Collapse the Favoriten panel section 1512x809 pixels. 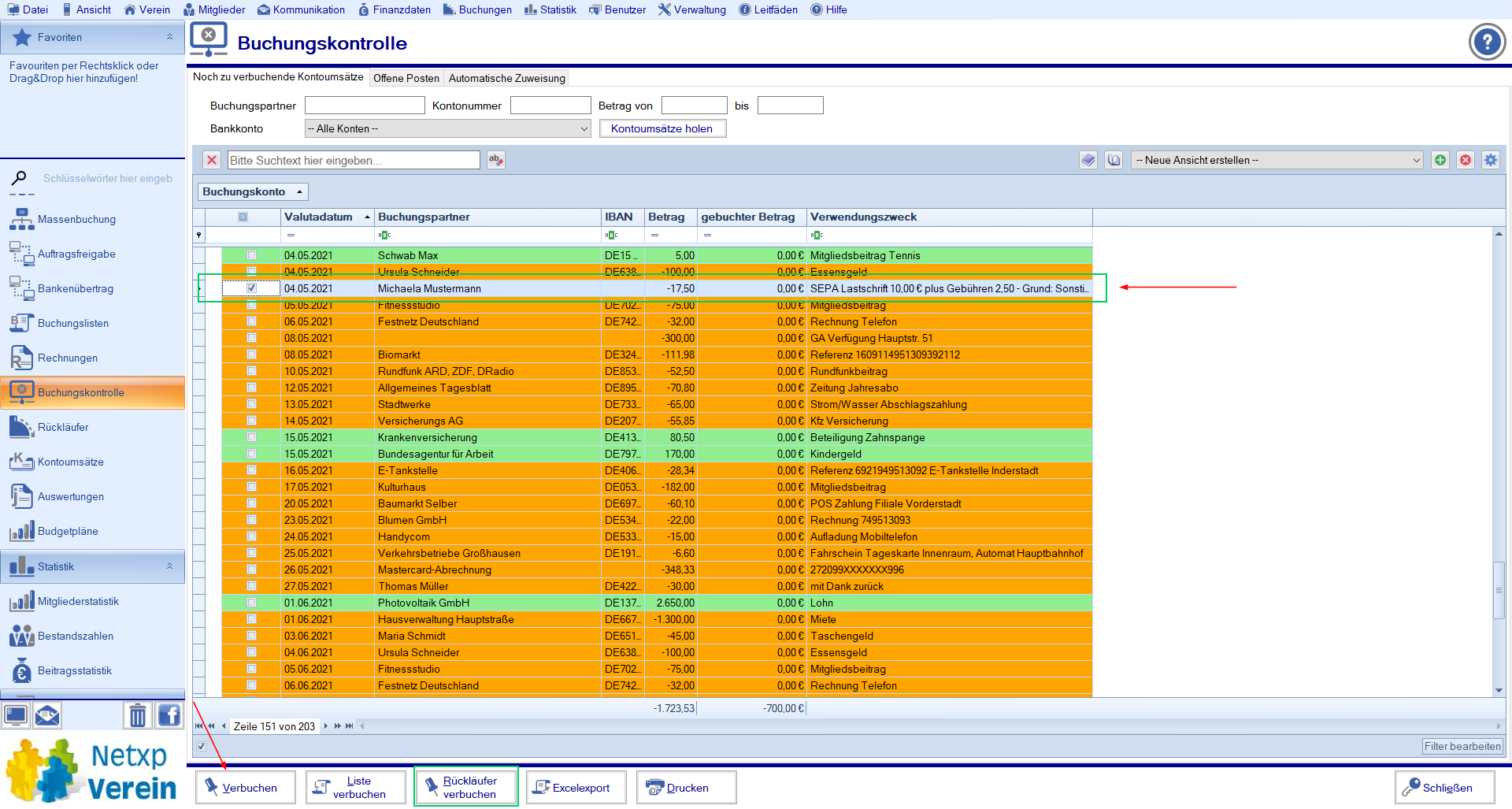[x=169, y=37]
